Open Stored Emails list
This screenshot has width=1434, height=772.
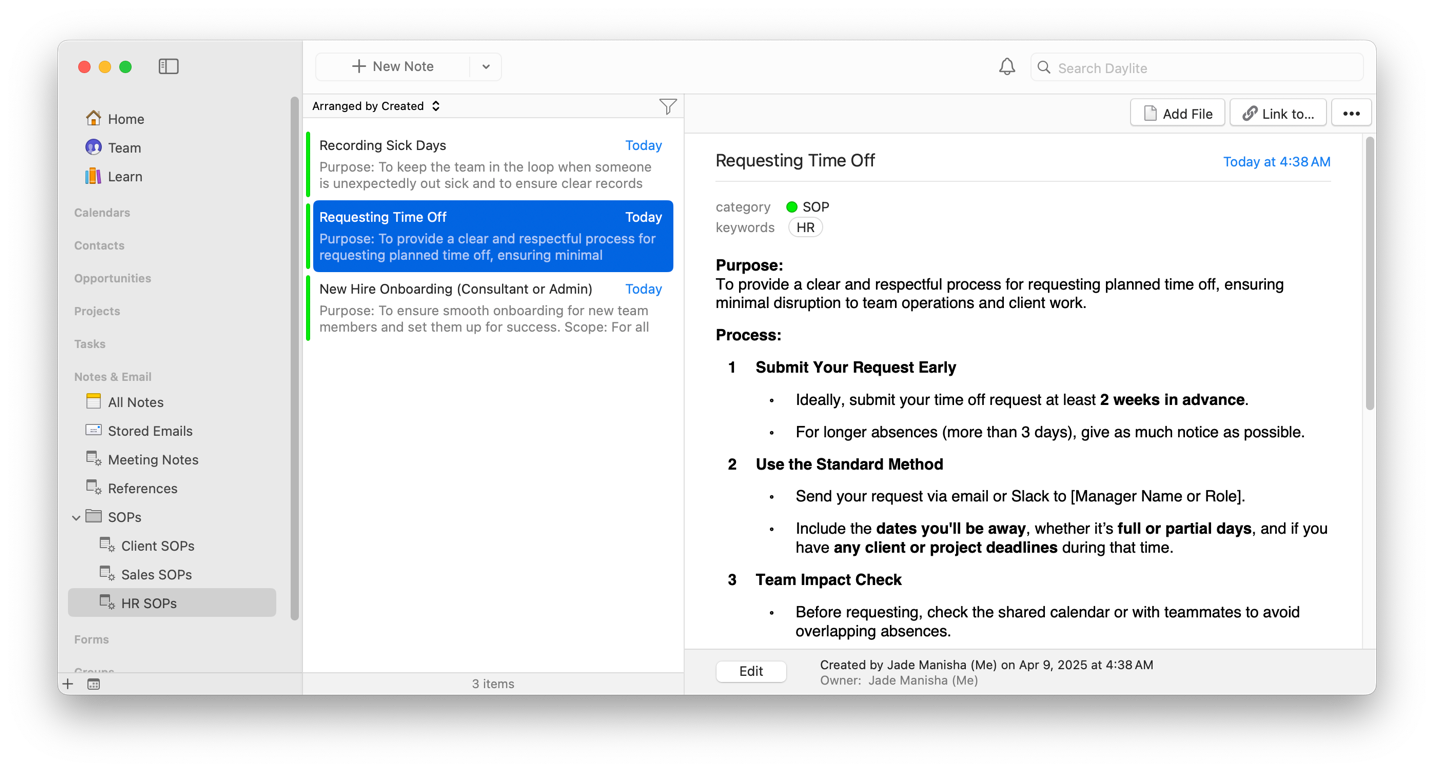[x=150, y=431]
